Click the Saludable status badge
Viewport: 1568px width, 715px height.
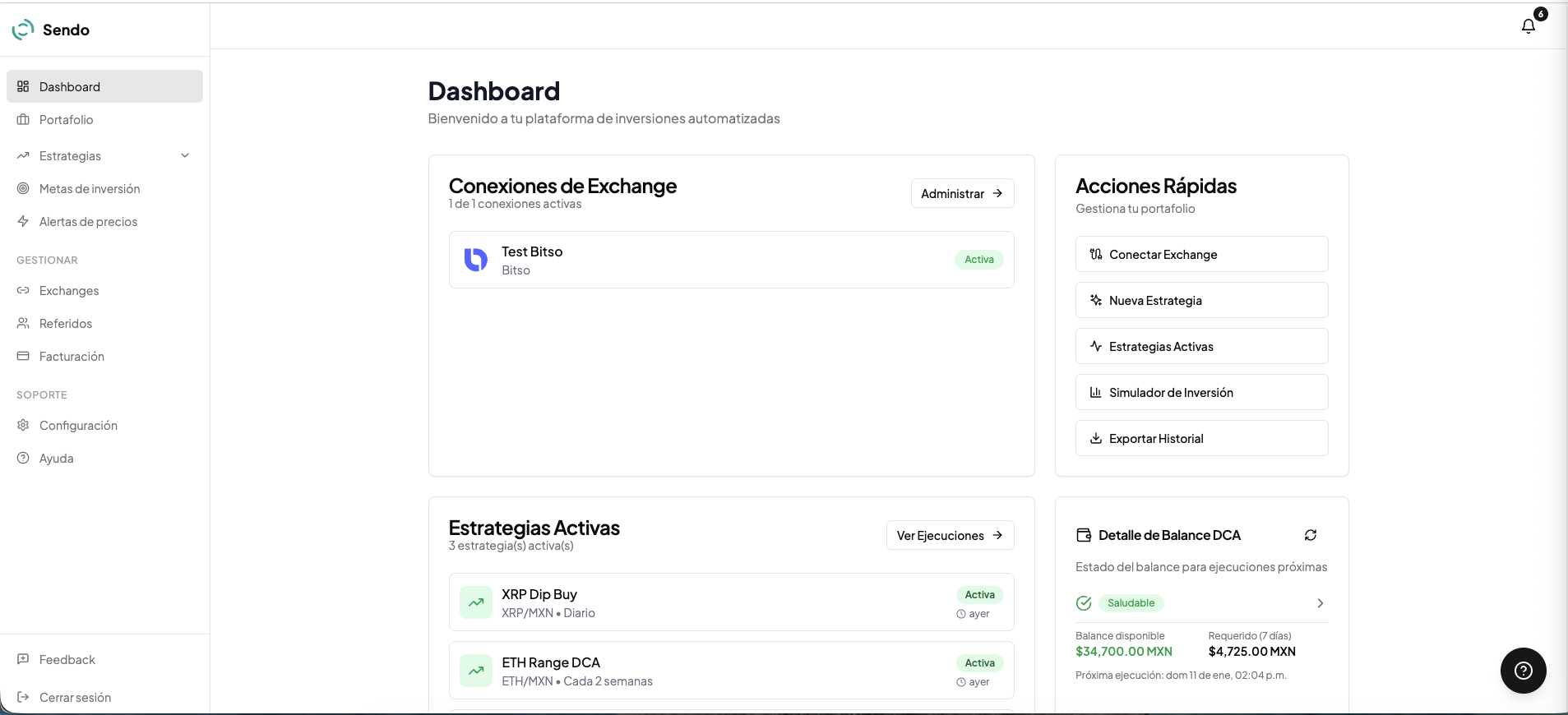tap(1131, 602)
